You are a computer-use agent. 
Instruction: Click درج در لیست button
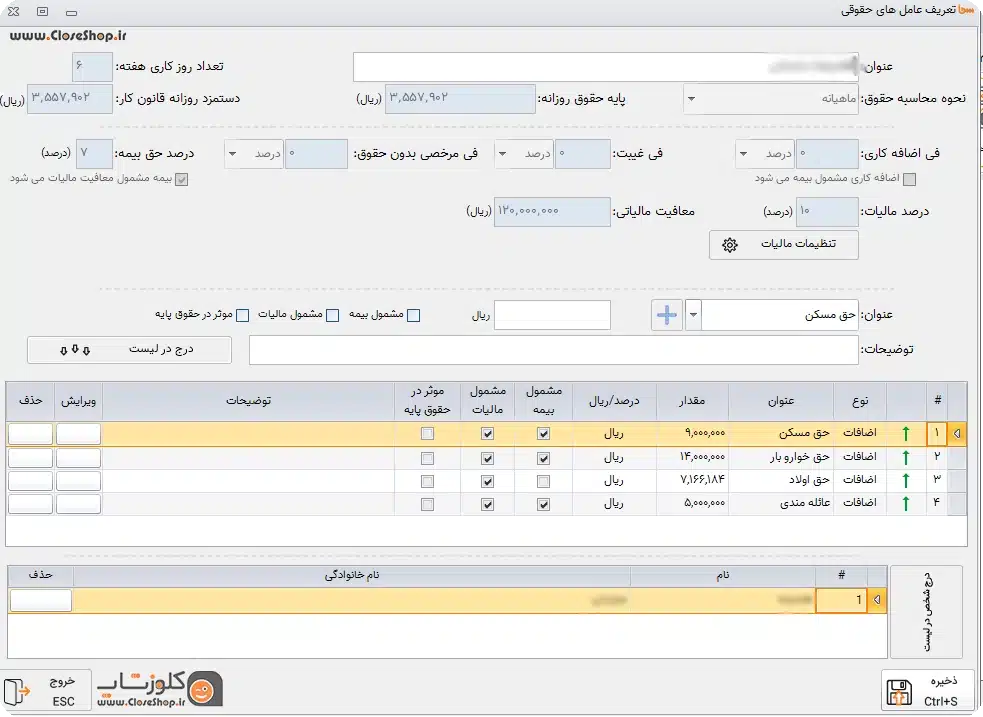129,350
